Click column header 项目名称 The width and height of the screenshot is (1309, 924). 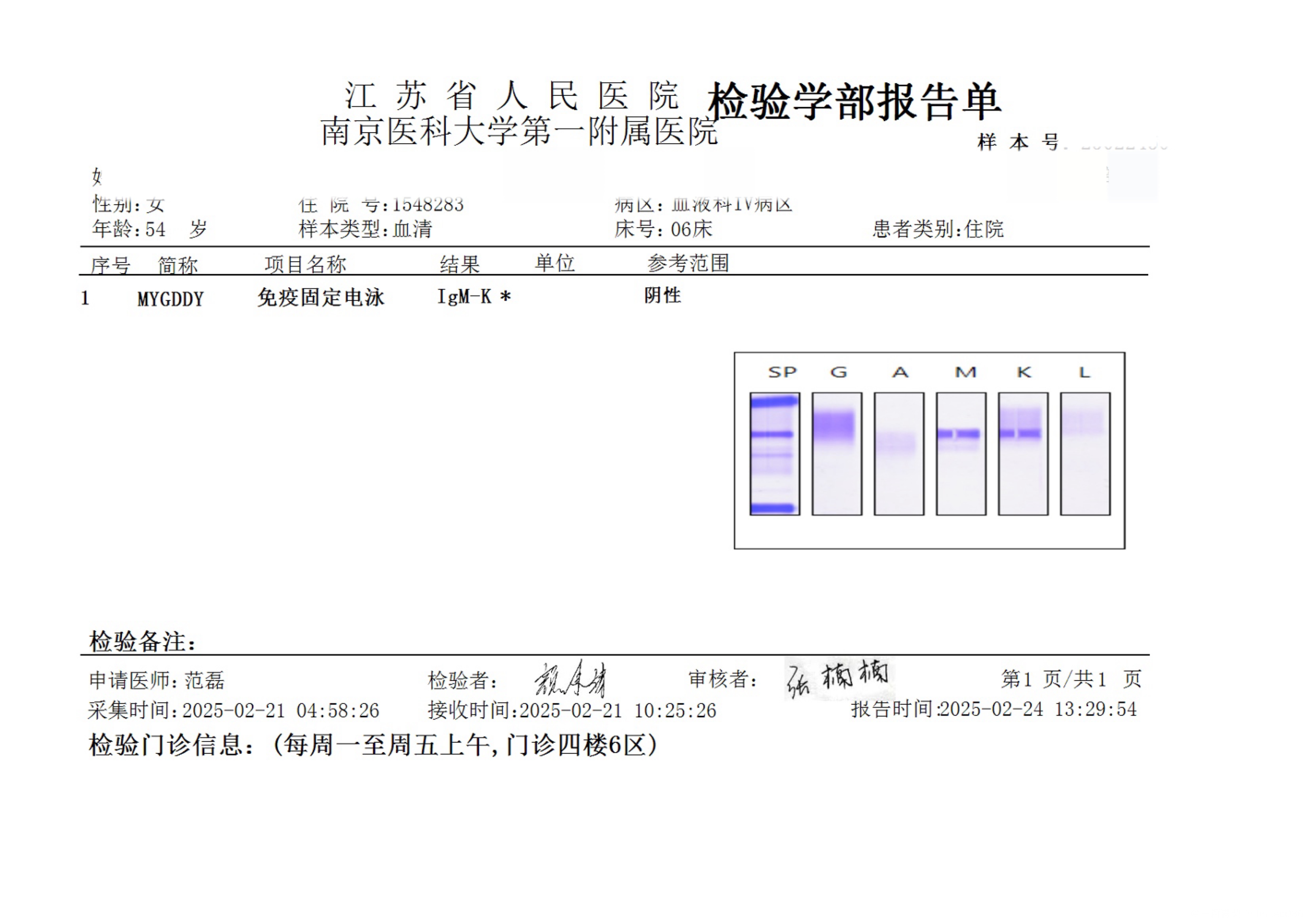click(x=306, y=264)
